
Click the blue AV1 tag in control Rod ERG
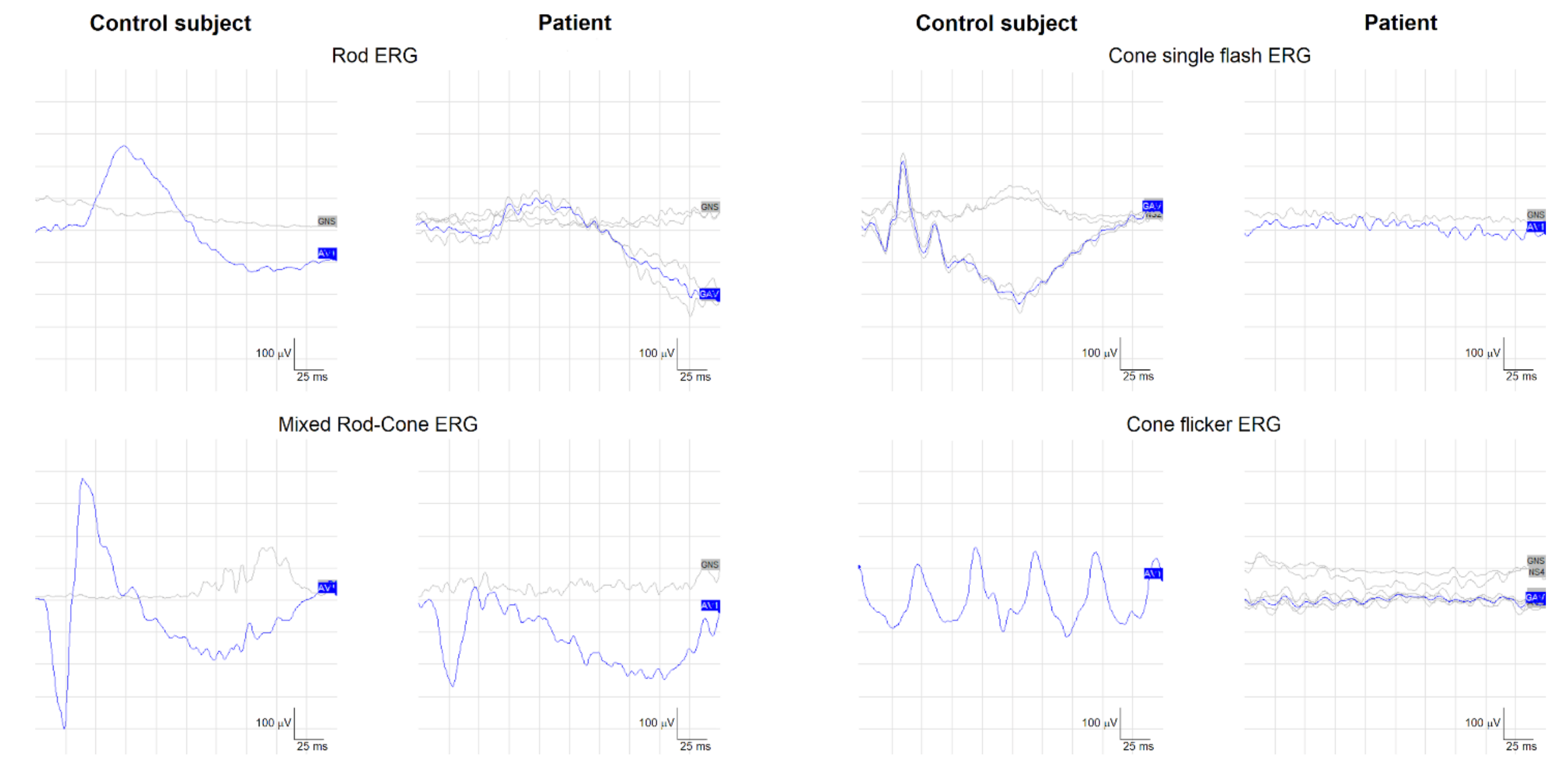coord(327,253)
